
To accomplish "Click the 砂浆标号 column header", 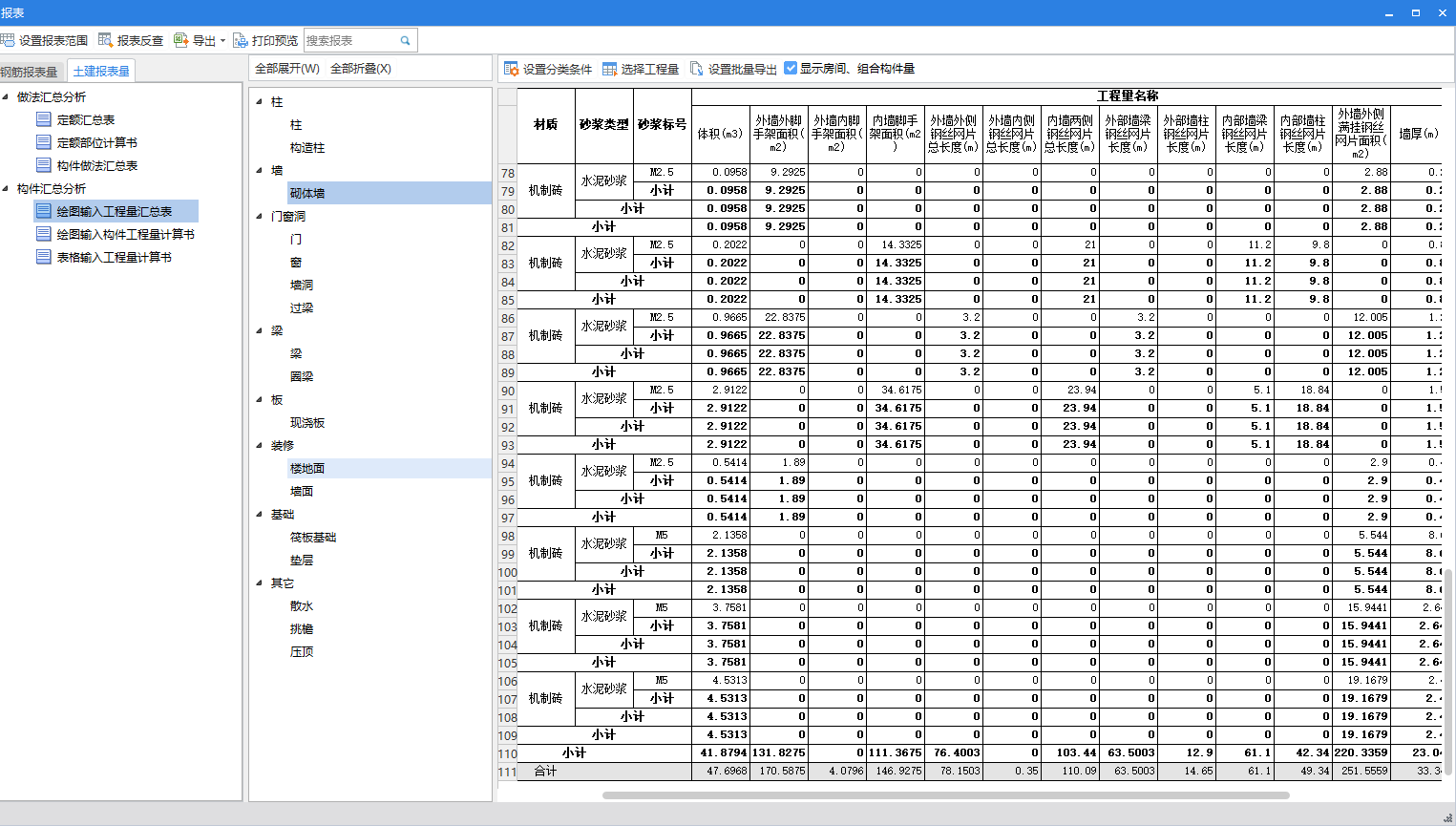I will pos(662,125).
